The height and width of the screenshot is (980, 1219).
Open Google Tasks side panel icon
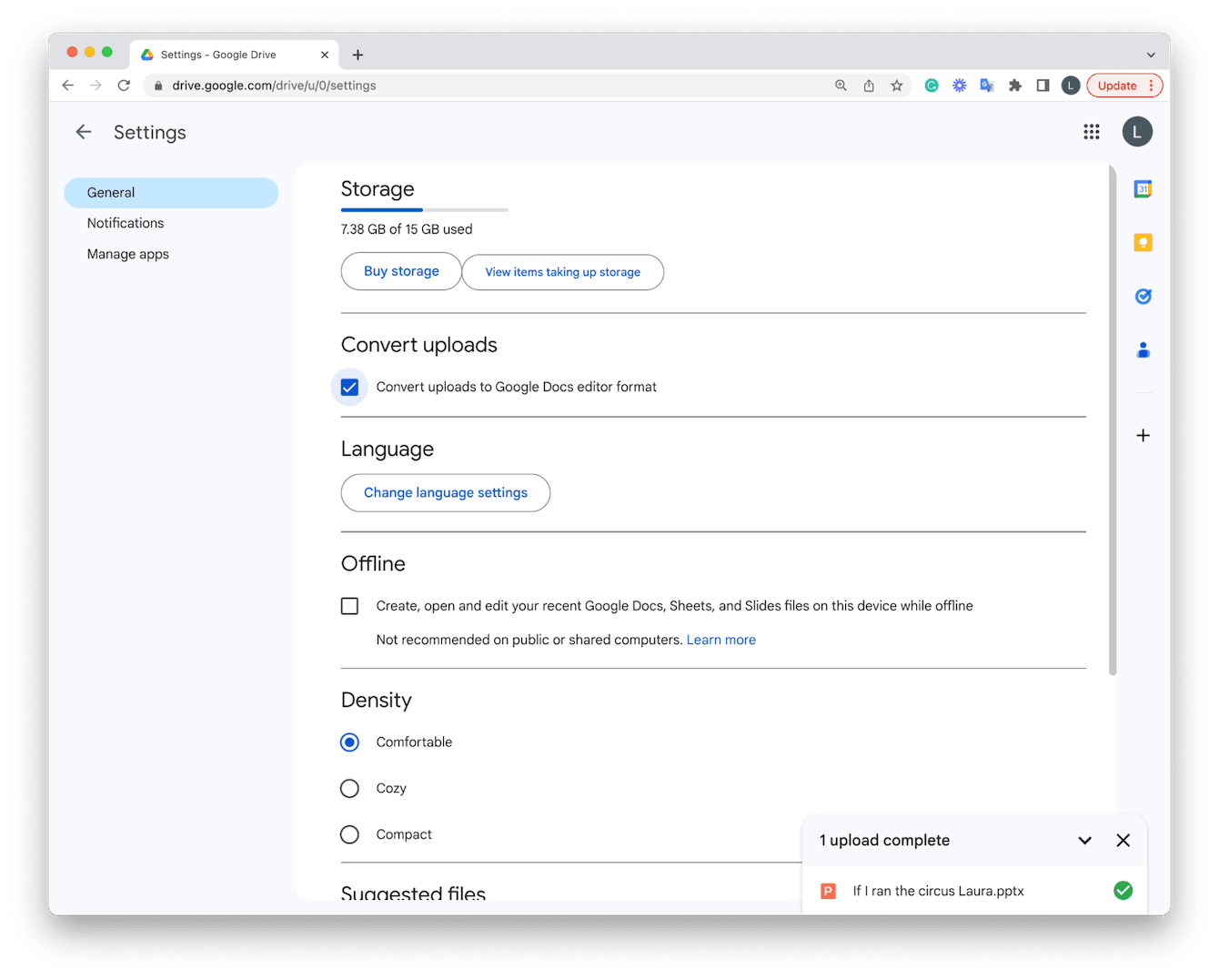point(1143,297)
